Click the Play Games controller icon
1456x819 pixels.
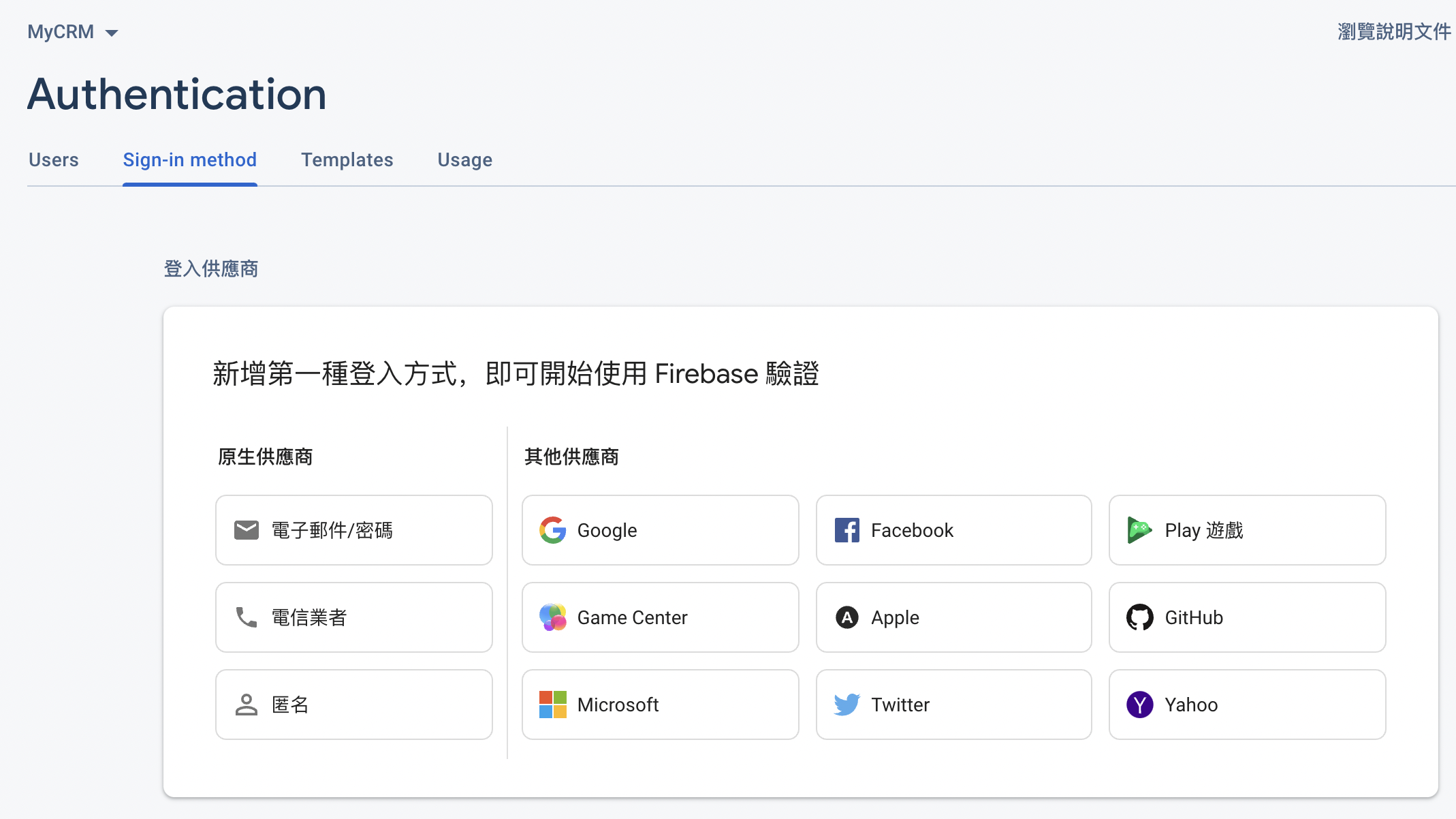(x=1139, y=530)
